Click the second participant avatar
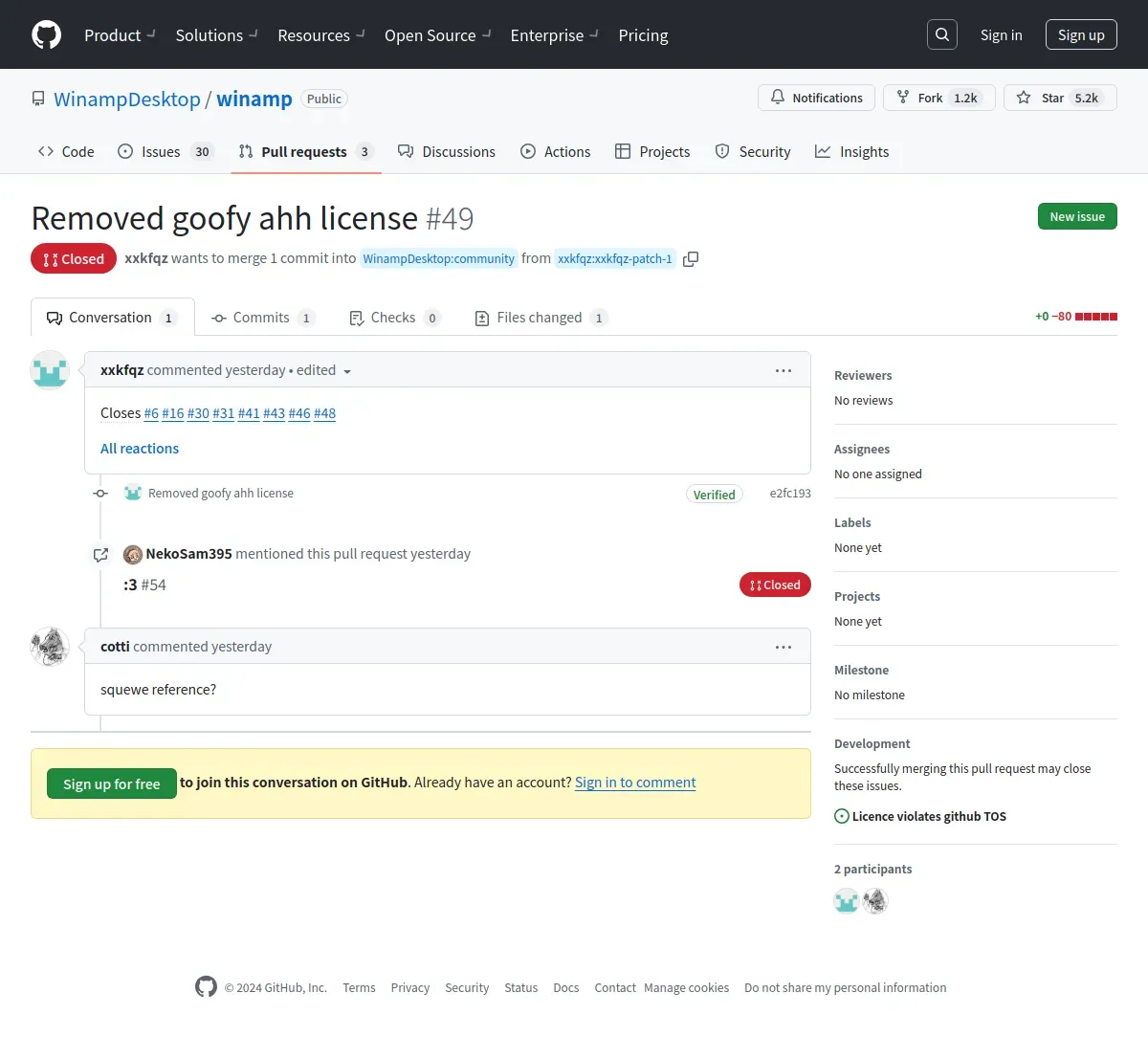The height and width of the screenshot is (1037, 1148). pyautogui.click(x=875, y=901)
